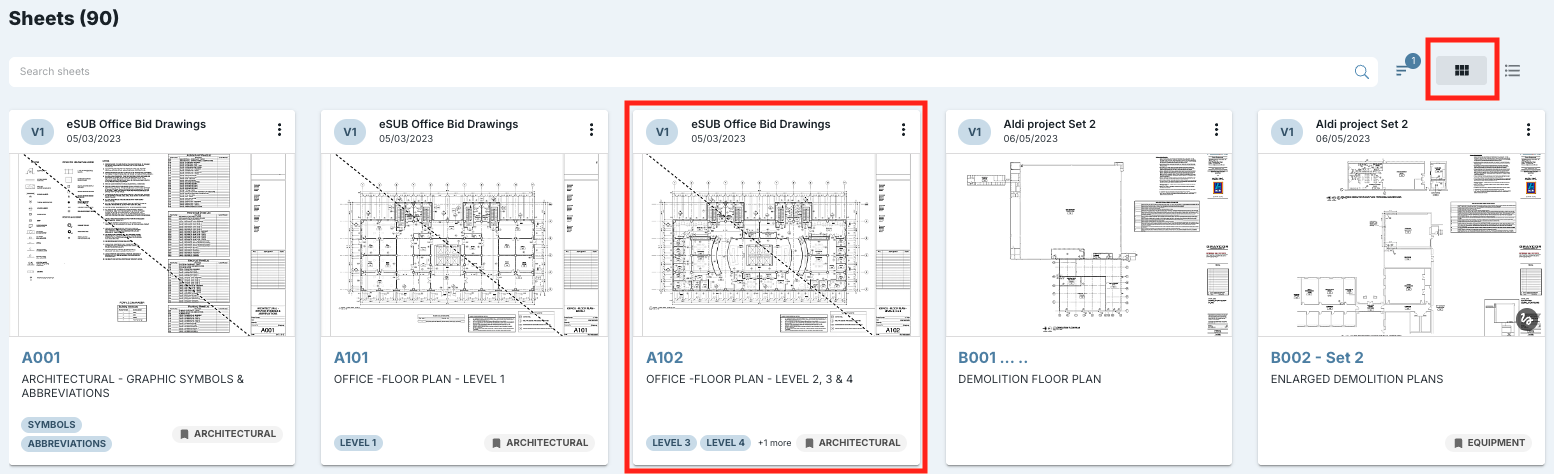Click the Sheets (90) heading
Viewport: 1554px width, 474px height.
pos(64,18)
